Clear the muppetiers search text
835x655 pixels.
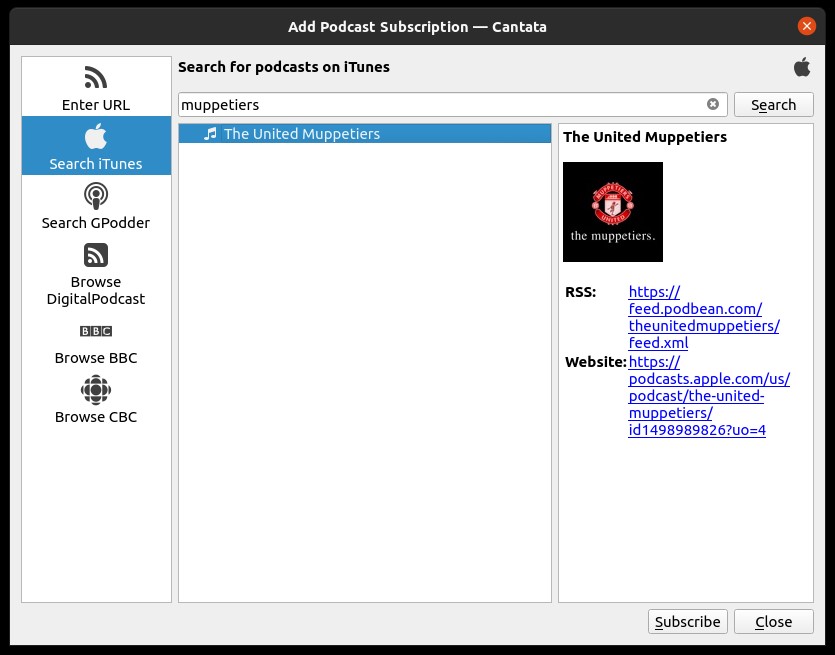713,104
